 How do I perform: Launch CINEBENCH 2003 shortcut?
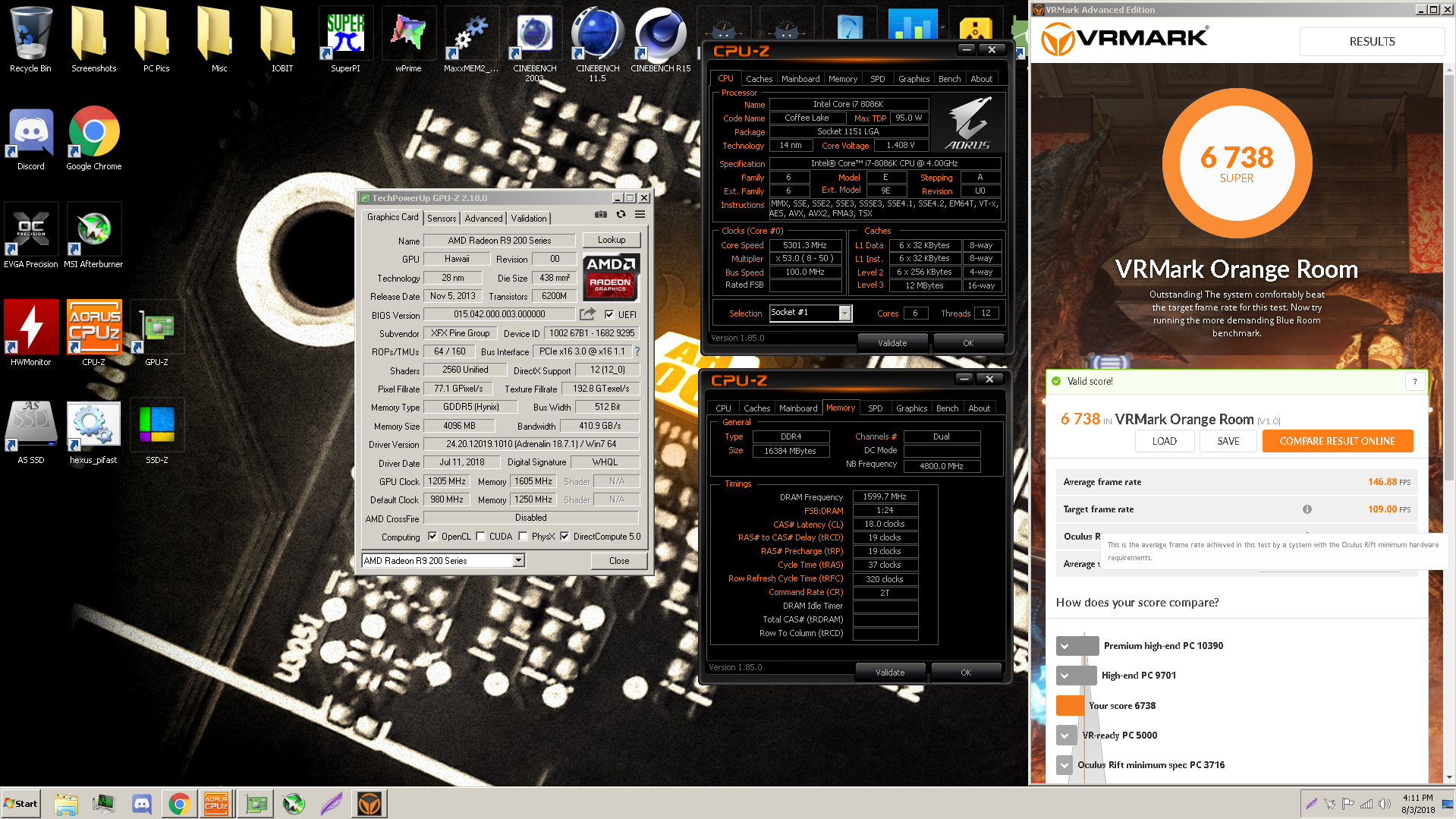coord(534,43)
